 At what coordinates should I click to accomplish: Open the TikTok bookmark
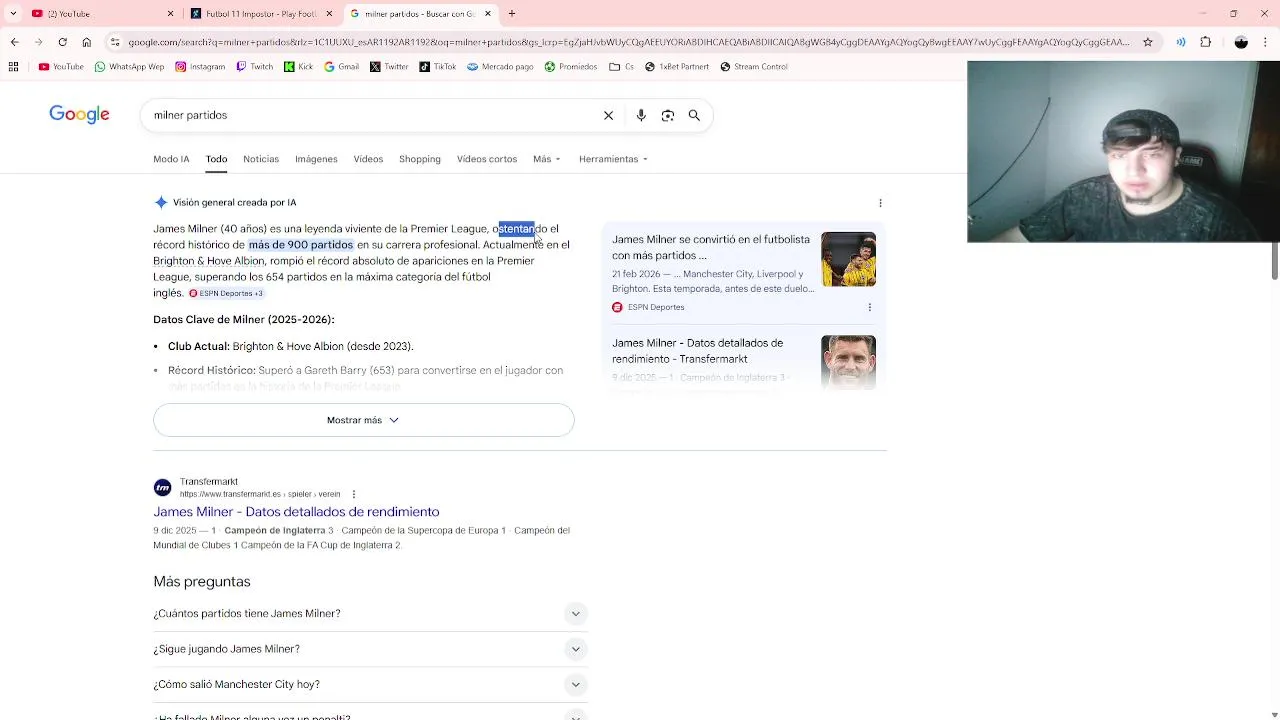click(x=438, y=67)
